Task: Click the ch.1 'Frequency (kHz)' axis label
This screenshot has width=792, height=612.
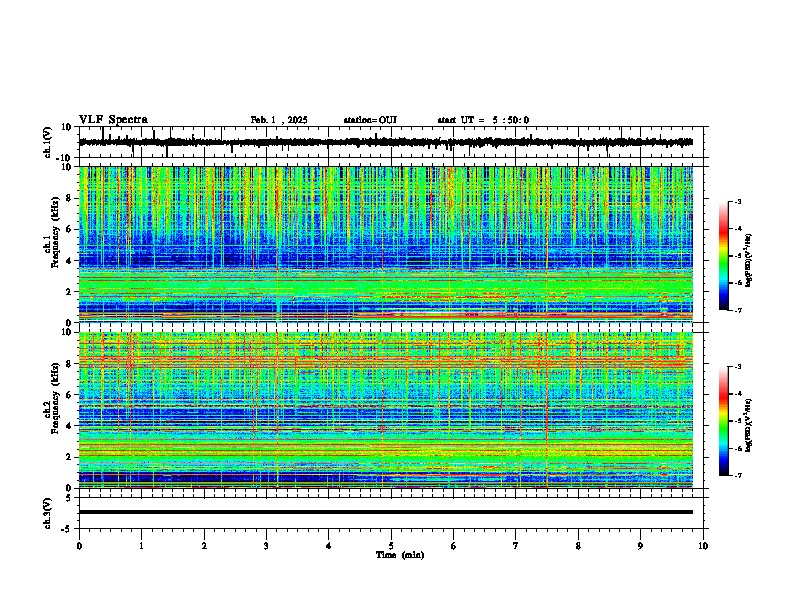Action: 55,232
